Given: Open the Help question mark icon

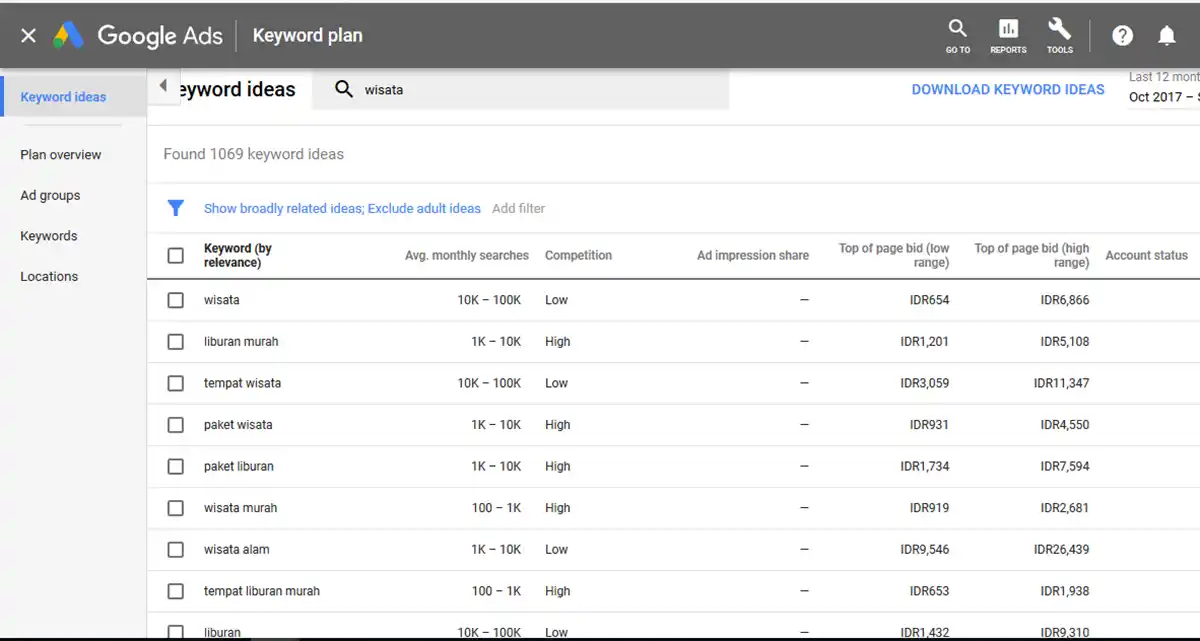Looking at the screenshot, I should (1122, 35).
